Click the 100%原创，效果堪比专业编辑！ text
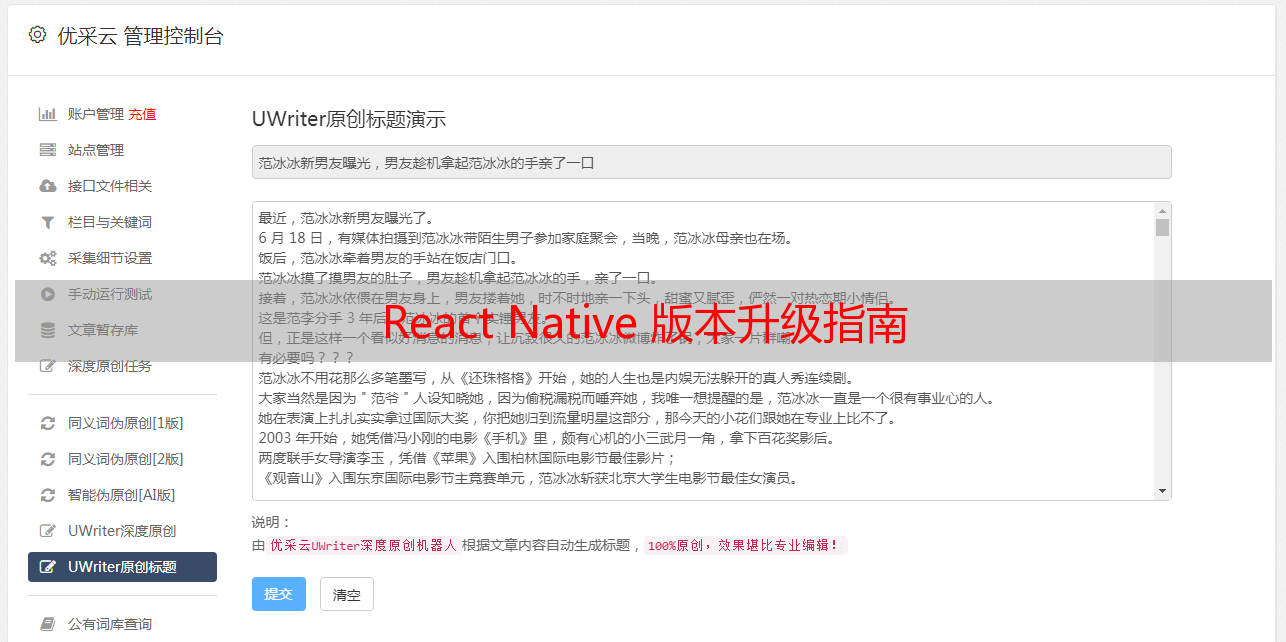The height and width of the screenshot is (642, 1286). [745, 546]
